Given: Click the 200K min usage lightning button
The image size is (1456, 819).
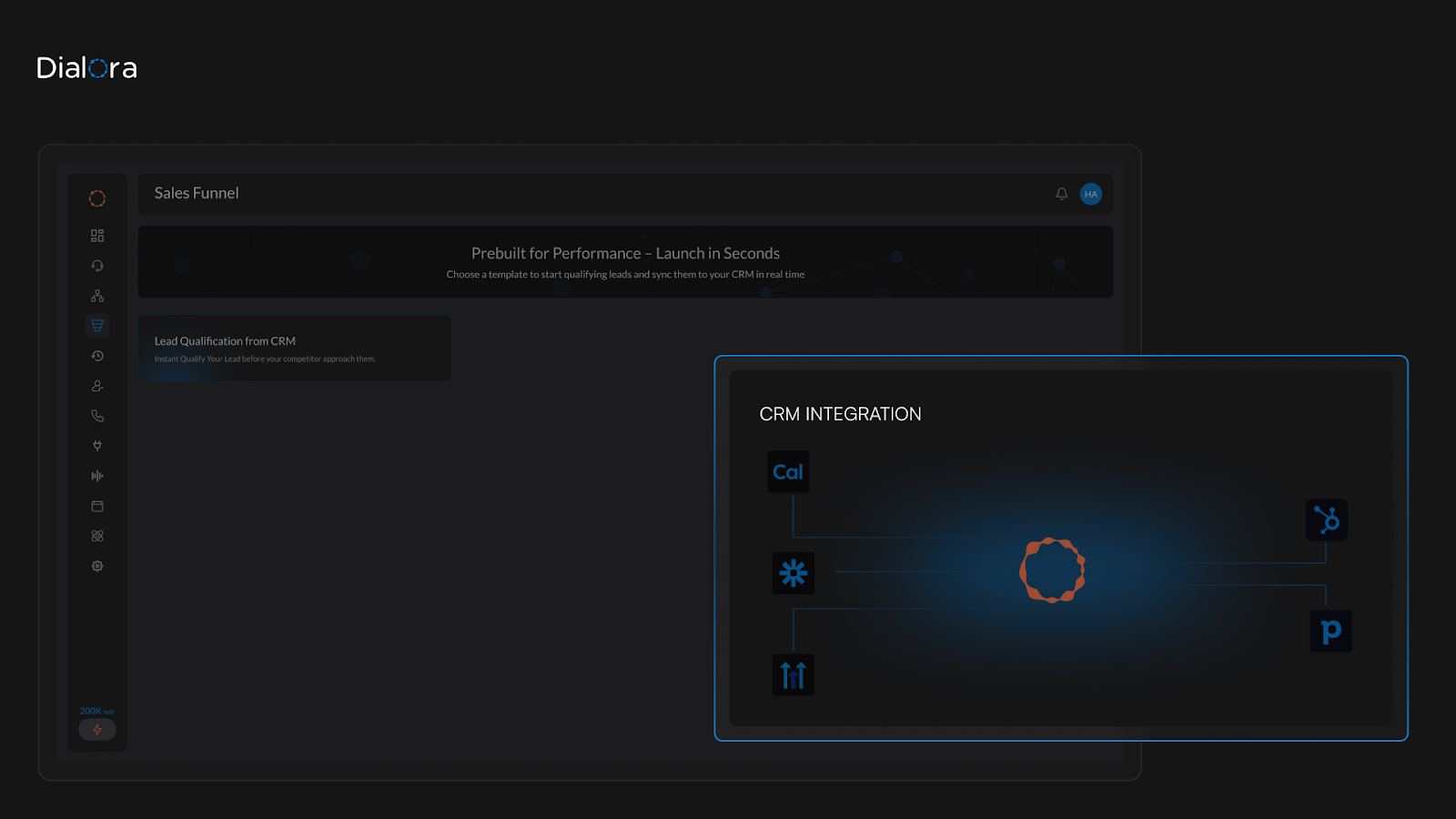Looking at the screenshot, I should [x=97, y=729].
